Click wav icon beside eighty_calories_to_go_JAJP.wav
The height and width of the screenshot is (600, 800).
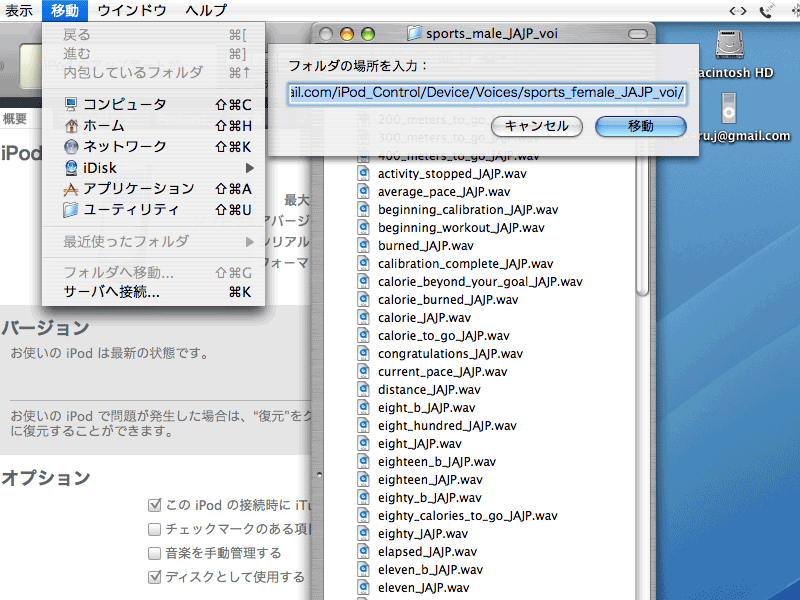[363, 515]
